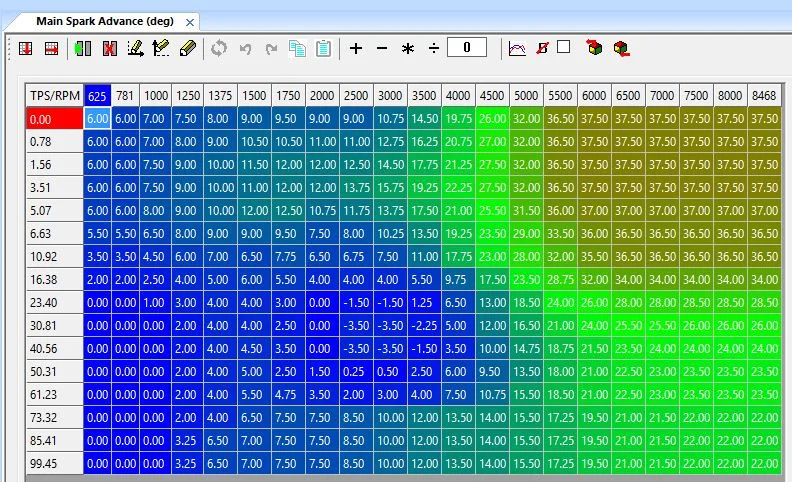Select the Main Spark Advance (deg) tab
792x482 pixels.
(x=103, y=21)
